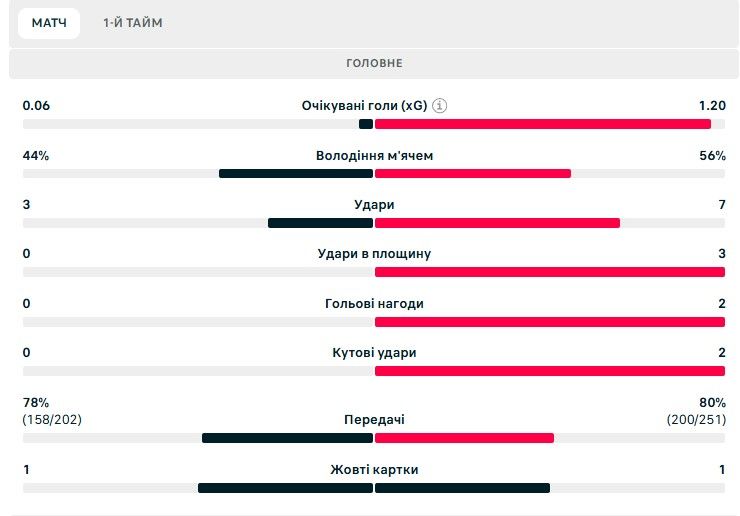
Task: Click the Передачі stat label
Action: 374,420
